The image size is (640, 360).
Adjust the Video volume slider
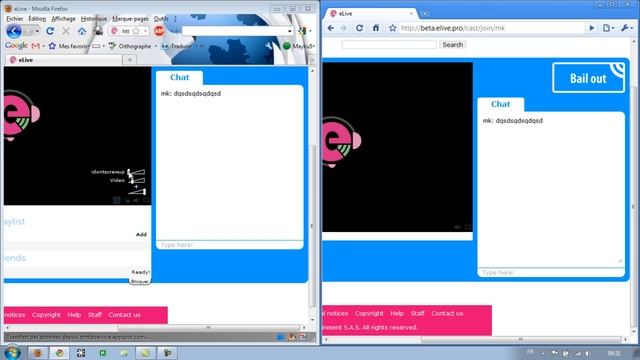[137, 180]
